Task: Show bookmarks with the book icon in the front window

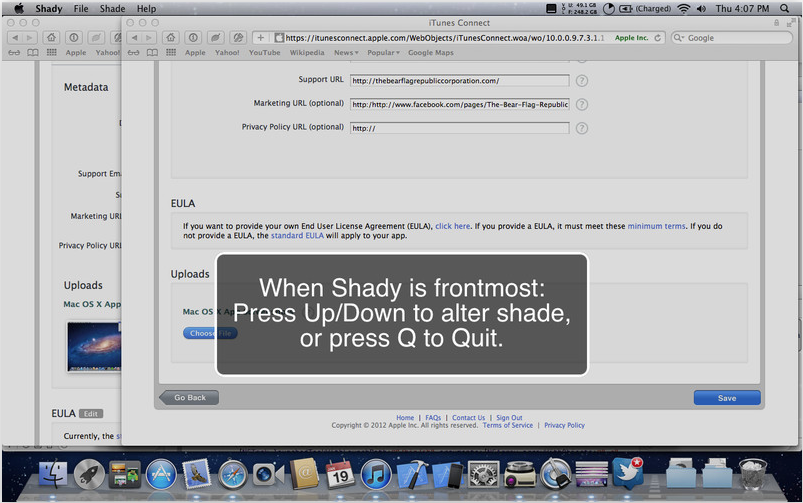Action: [152, 53]
